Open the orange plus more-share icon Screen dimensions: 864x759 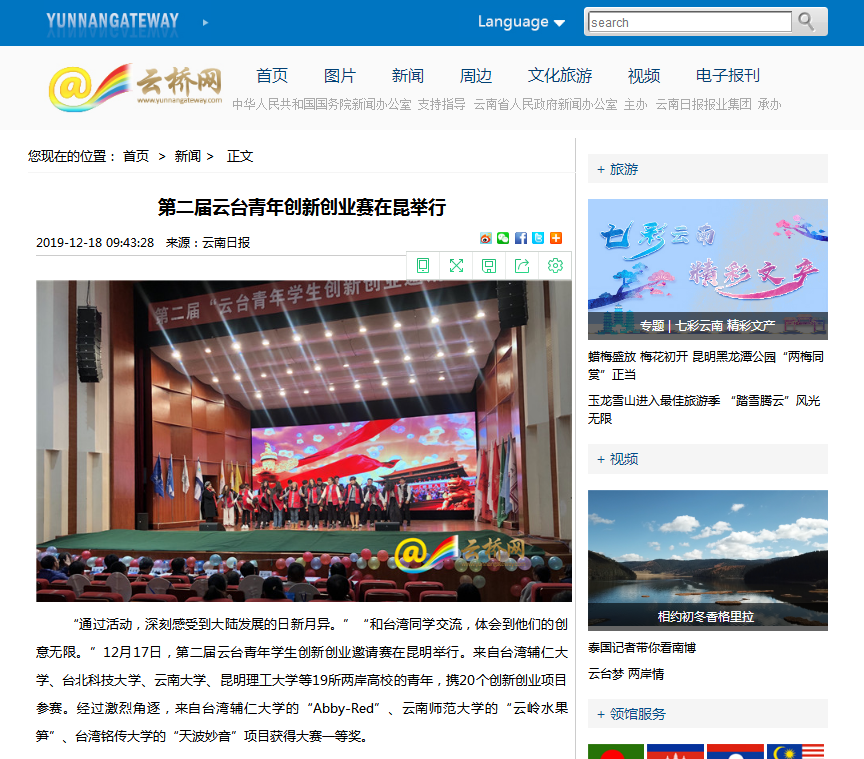tap(555, 238)
